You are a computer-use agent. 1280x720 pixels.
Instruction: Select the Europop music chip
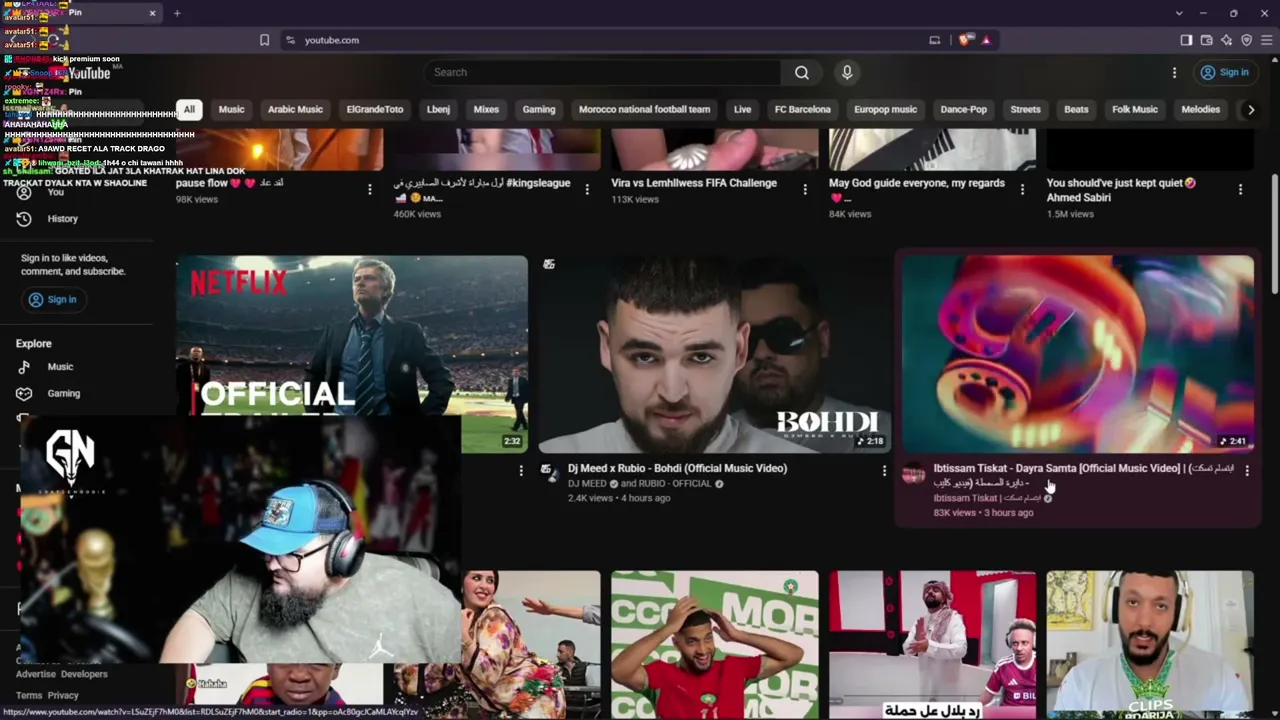pos(885,109)
